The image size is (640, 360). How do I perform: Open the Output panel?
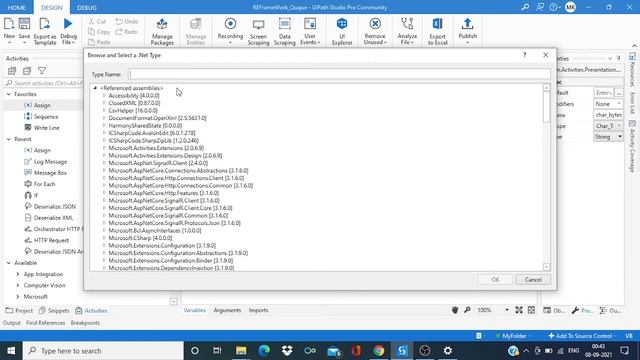pyautogui.click(x=12, y=323)
